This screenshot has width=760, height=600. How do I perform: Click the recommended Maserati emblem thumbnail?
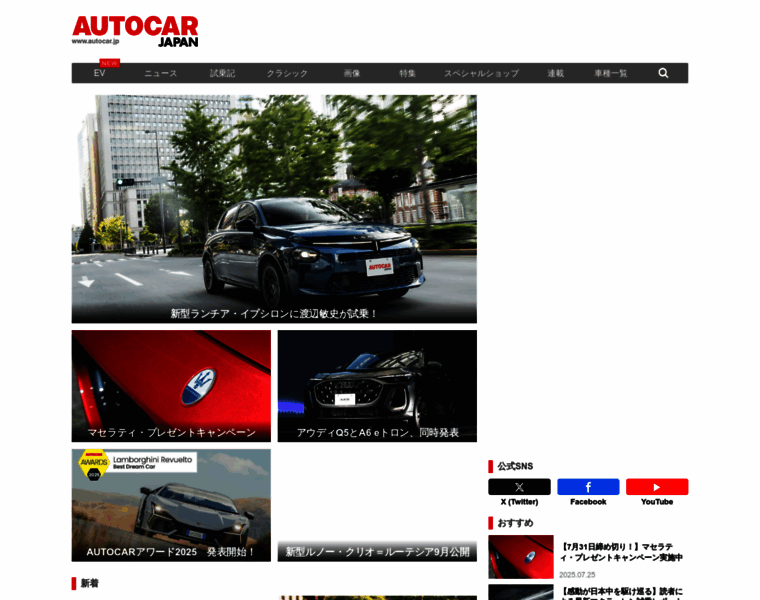pyautogui.click(x=521, y=557)
